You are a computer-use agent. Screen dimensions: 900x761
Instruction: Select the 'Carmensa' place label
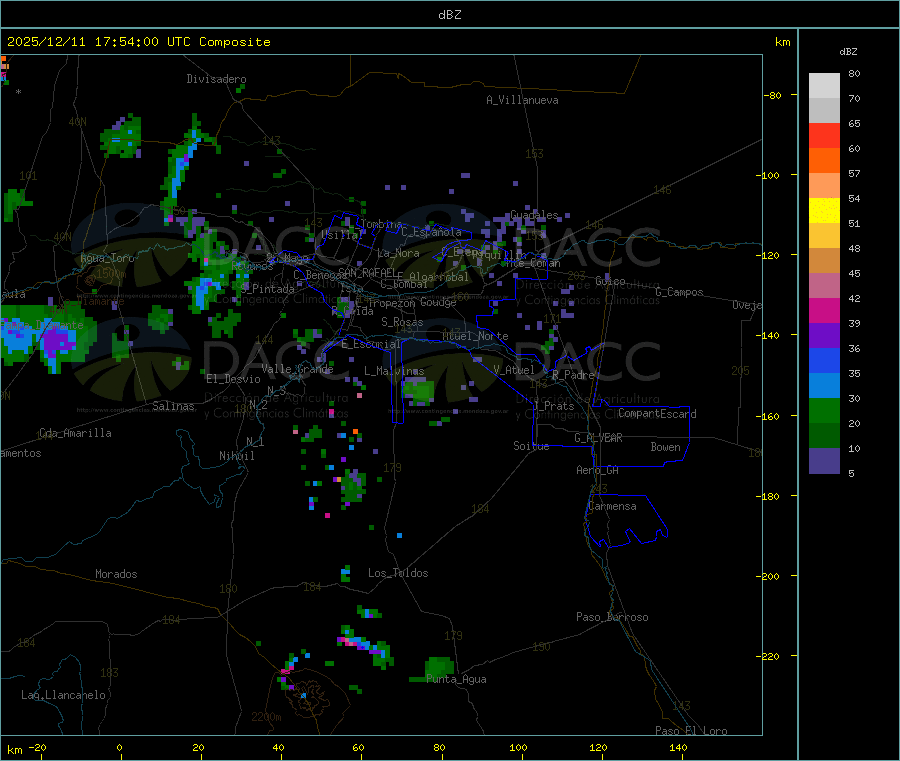tap(612, 506)
